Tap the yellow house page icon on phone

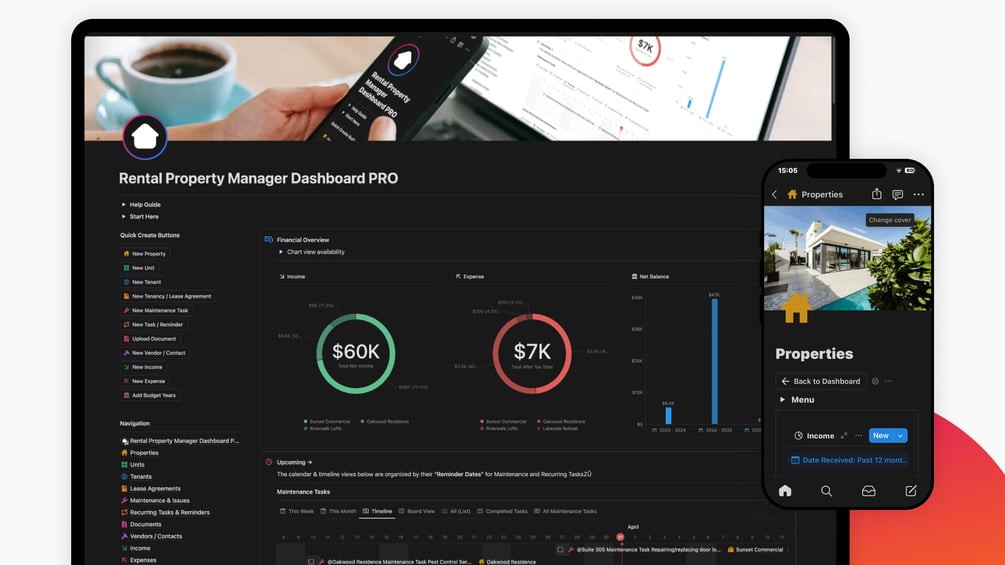click(x=796, y=307)
